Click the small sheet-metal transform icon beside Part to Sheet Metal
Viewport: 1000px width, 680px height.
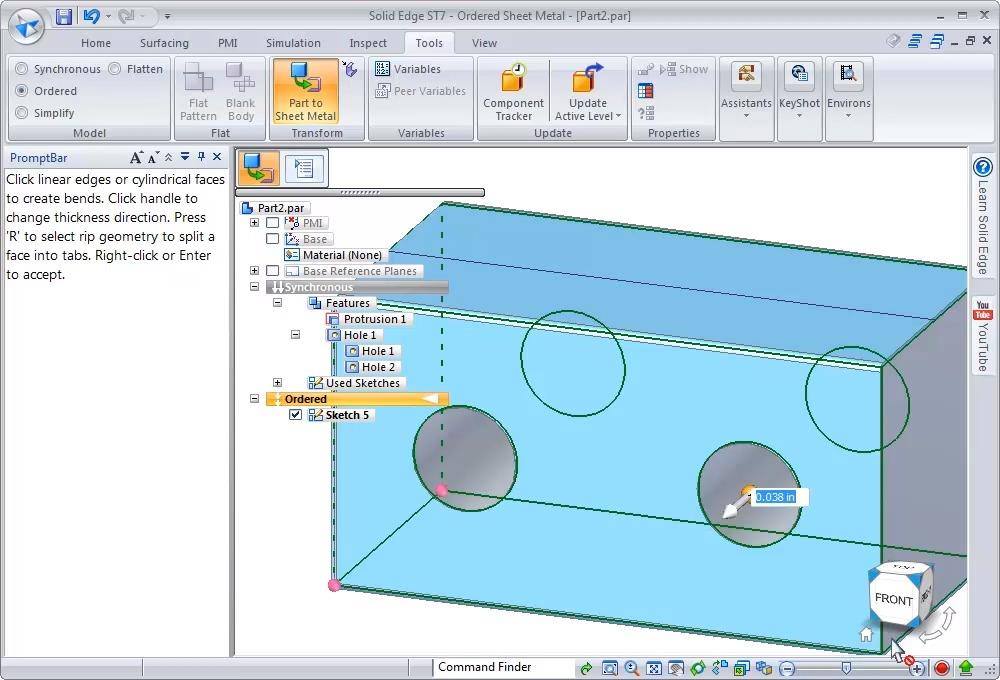pos(349,68)
